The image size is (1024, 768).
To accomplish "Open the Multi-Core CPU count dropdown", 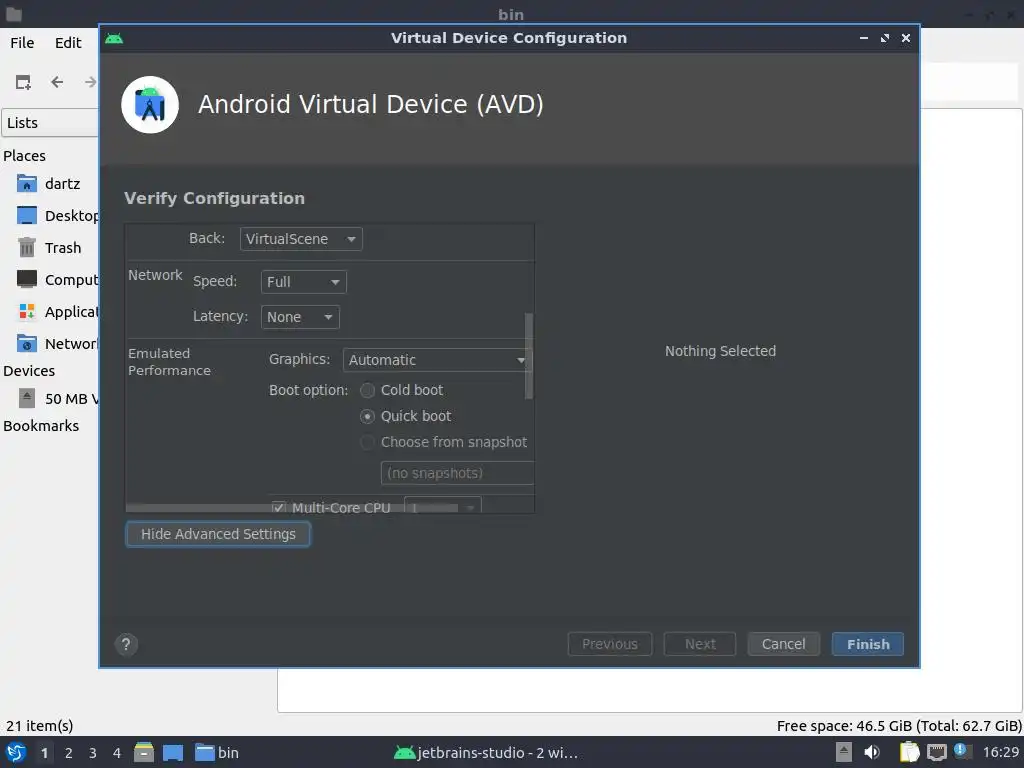I will (443, 505).
